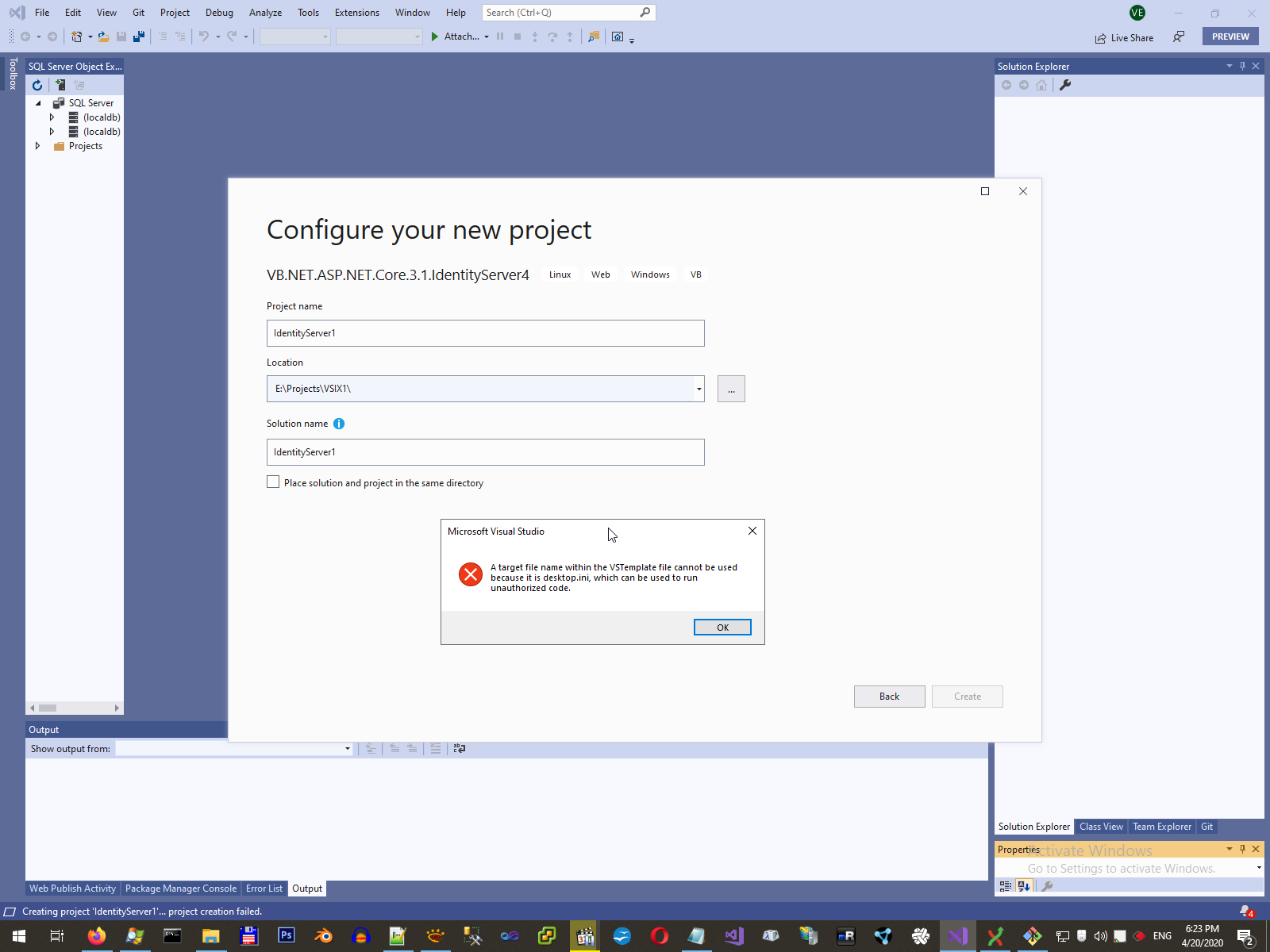Switch to the Class View tab
The image size is (1270, 952).
(x=1101, y=827)
